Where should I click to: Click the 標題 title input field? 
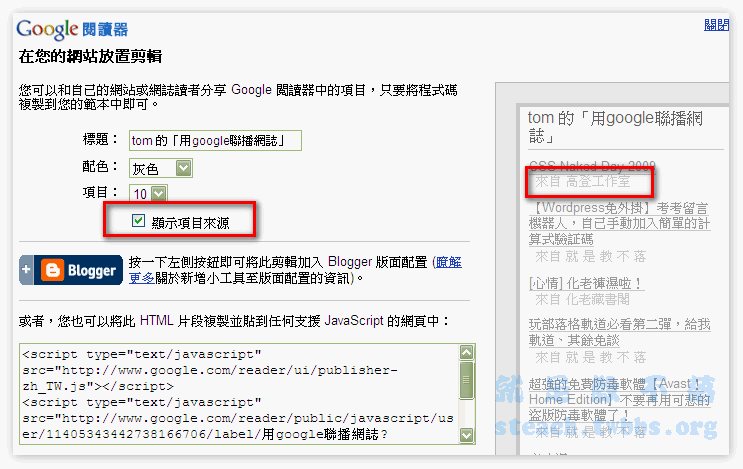(x=215, y=141)
